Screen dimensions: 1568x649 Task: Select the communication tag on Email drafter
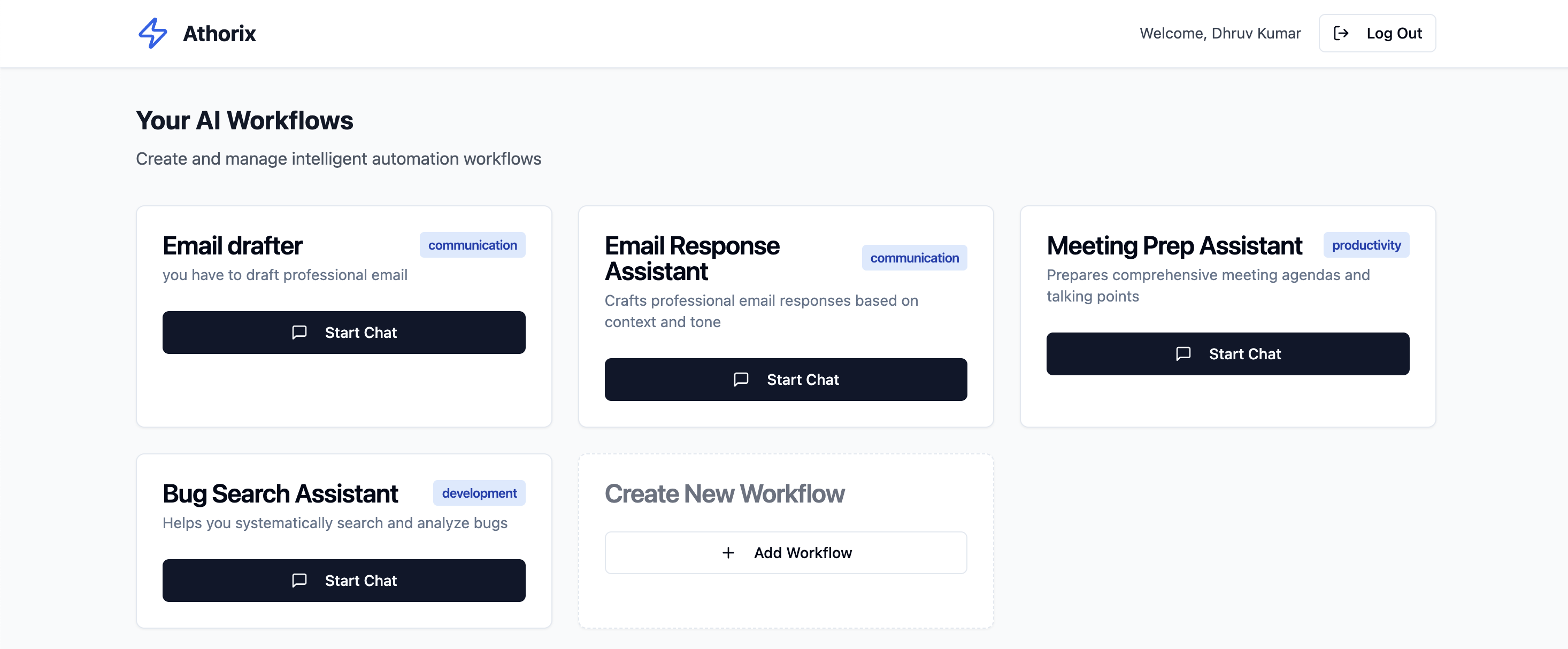[x=472, y=245]
